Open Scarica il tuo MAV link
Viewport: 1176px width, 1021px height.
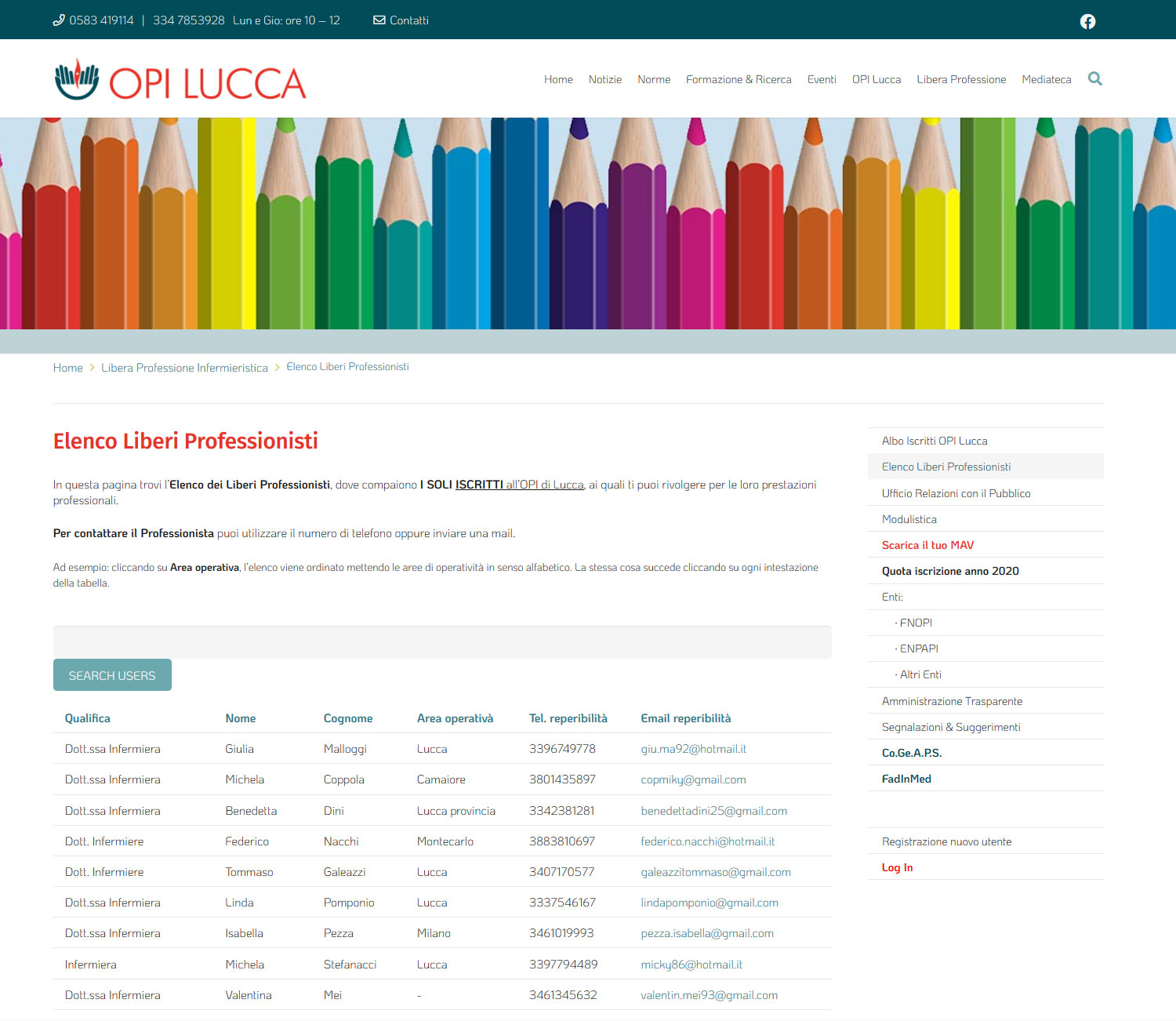927,545
